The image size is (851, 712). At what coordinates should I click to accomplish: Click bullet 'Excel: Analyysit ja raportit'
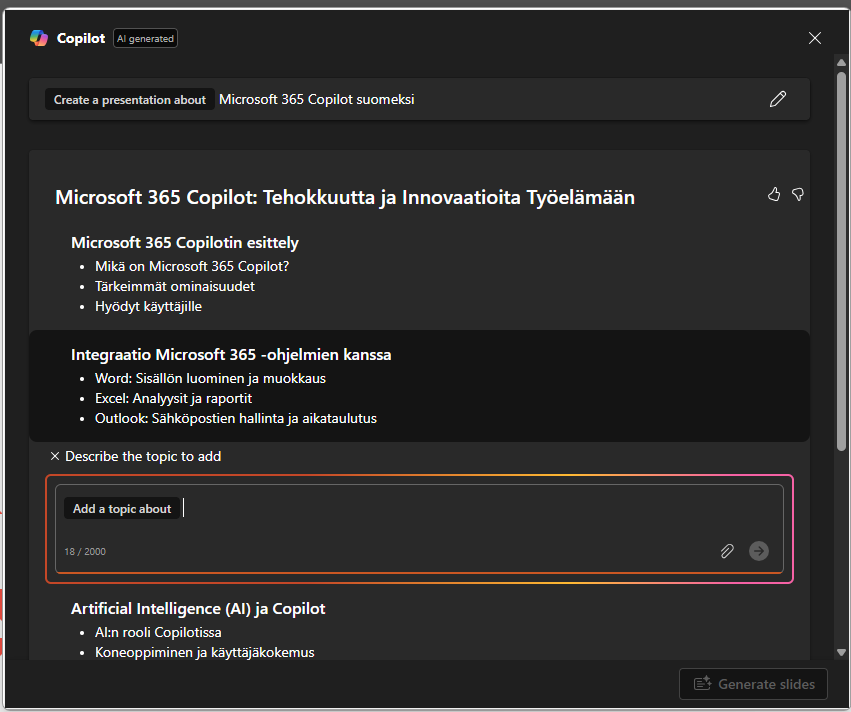click(173, 399)
